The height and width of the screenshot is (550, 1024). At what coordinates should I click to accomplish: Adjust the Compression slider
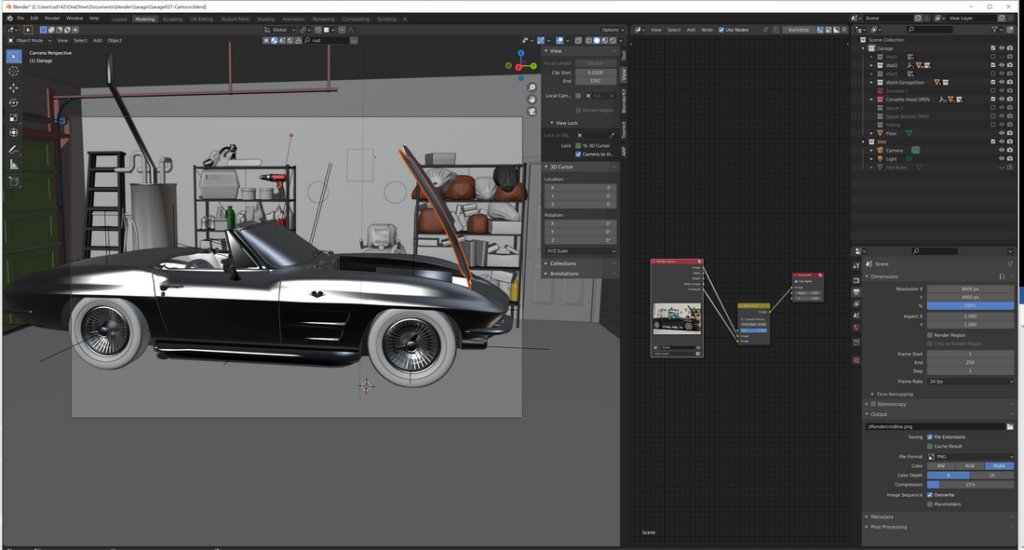[x=970, y=485]
